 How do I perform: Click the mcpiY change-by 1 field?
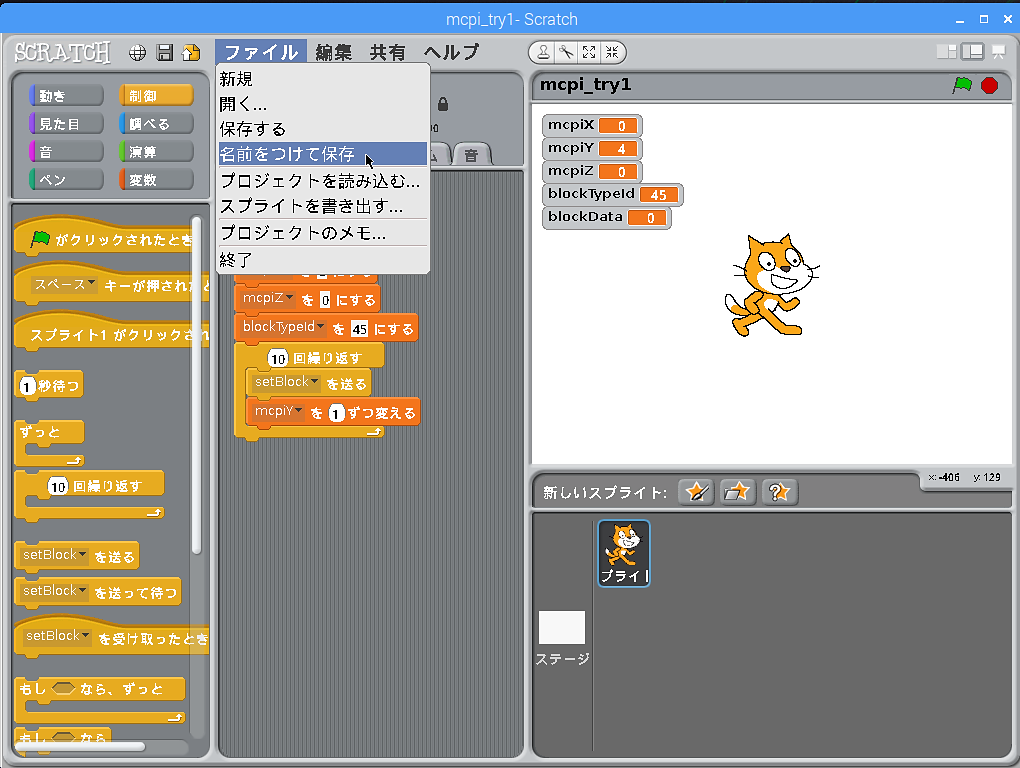click(336, 413)
